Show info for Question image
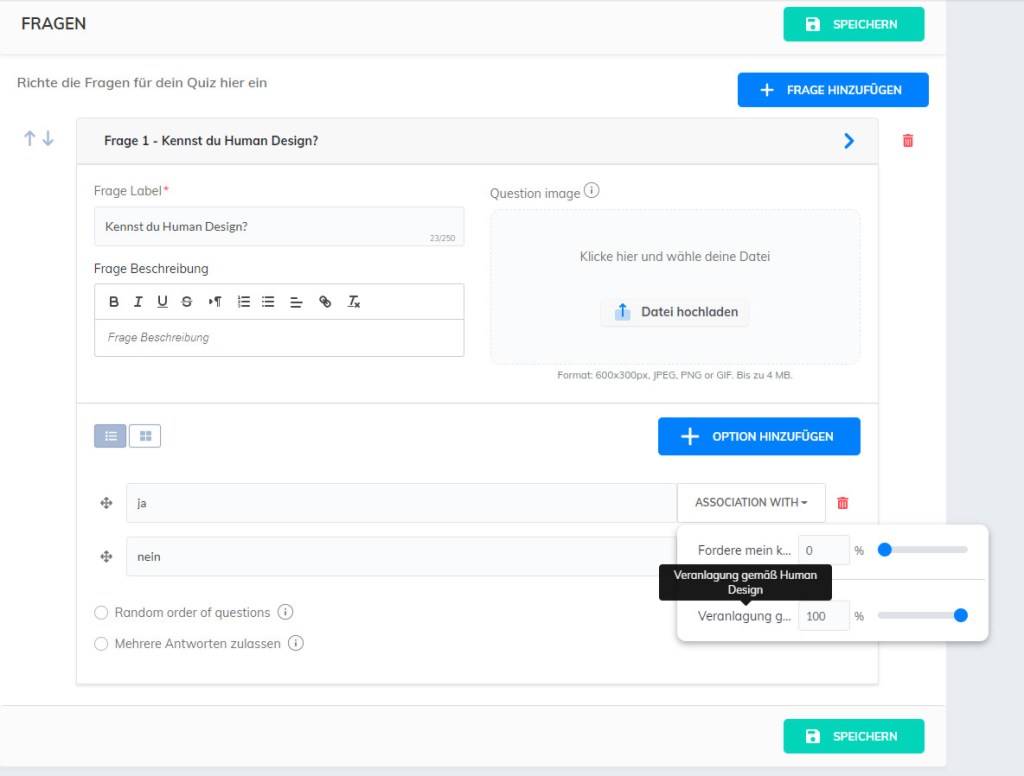Screen dimensions: 1024x776 coord(591,190)
